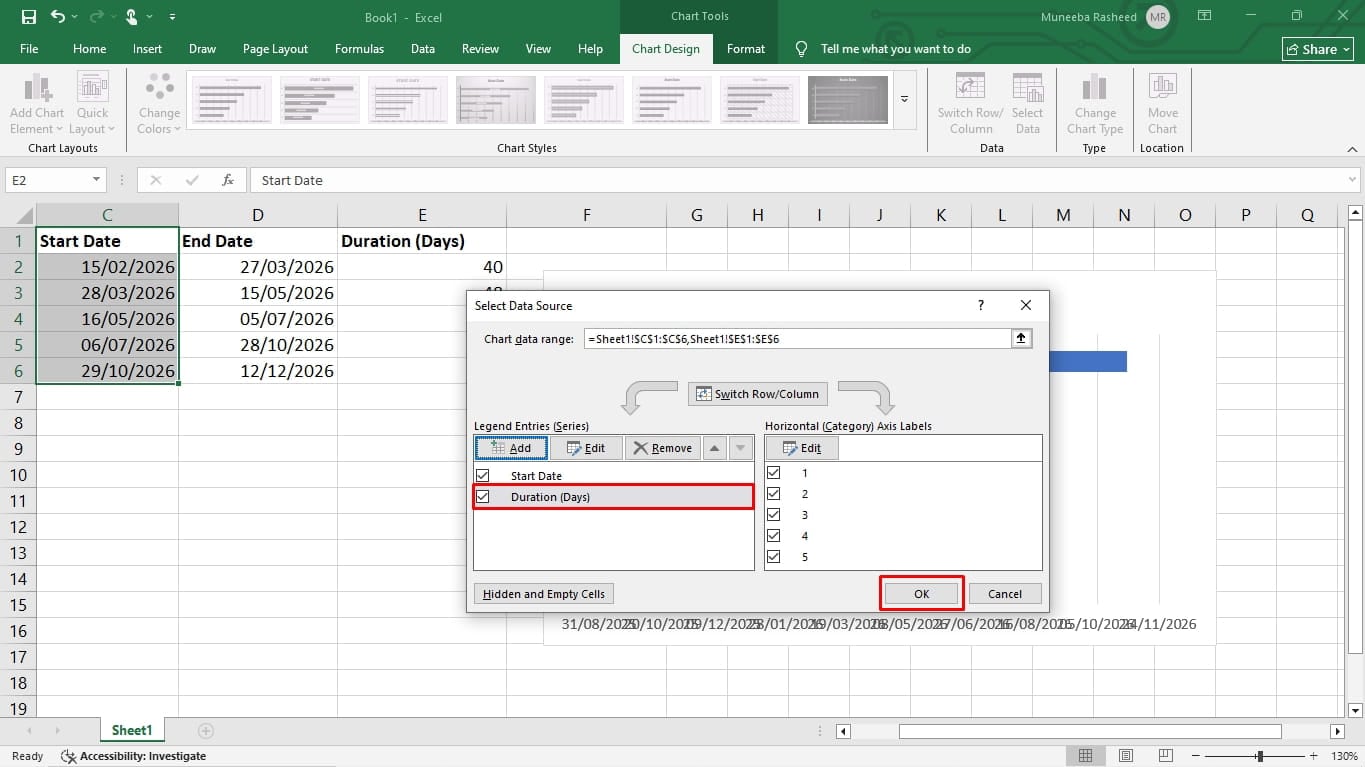Viewport: 1365px width, 767px height.
Task: Switch to the Format tab
Action: 746,48
